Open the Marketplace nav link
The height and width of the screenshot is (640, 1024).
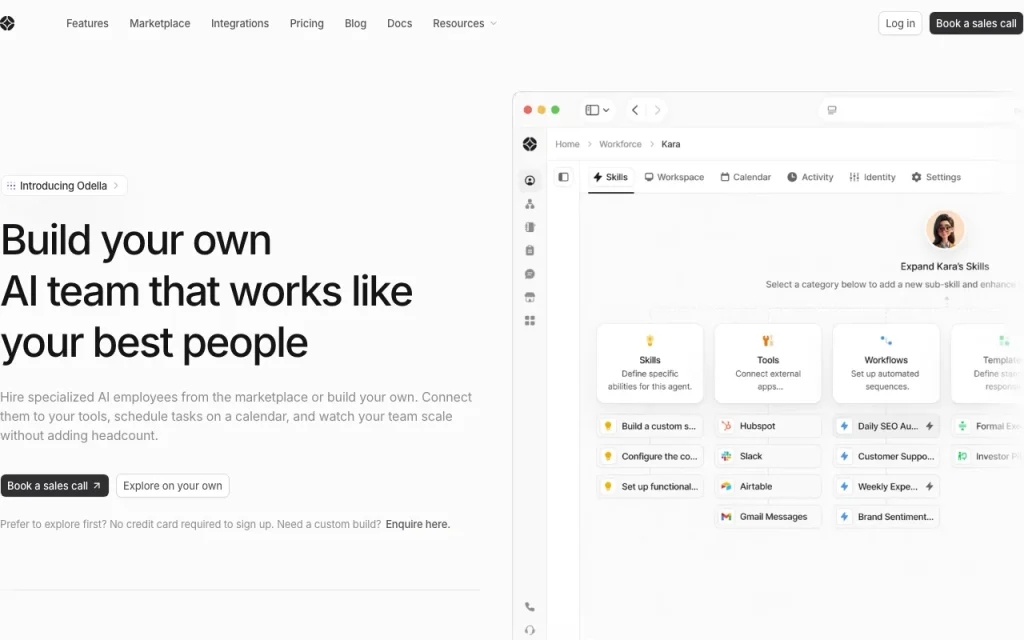[x=160, y=24]
